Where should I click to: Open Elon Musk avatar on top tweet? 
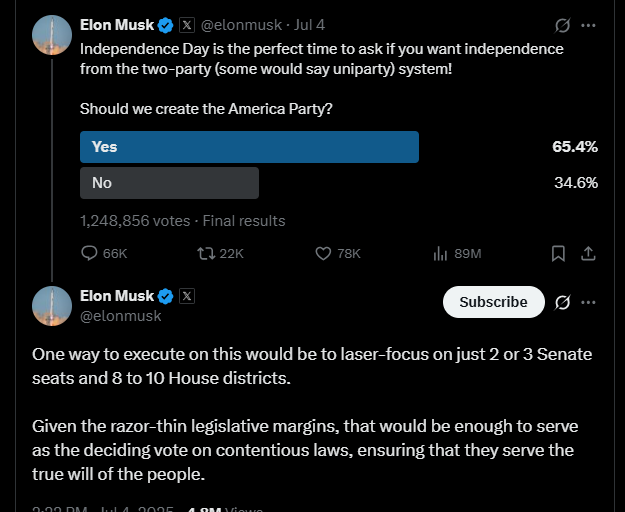(52, 35)
